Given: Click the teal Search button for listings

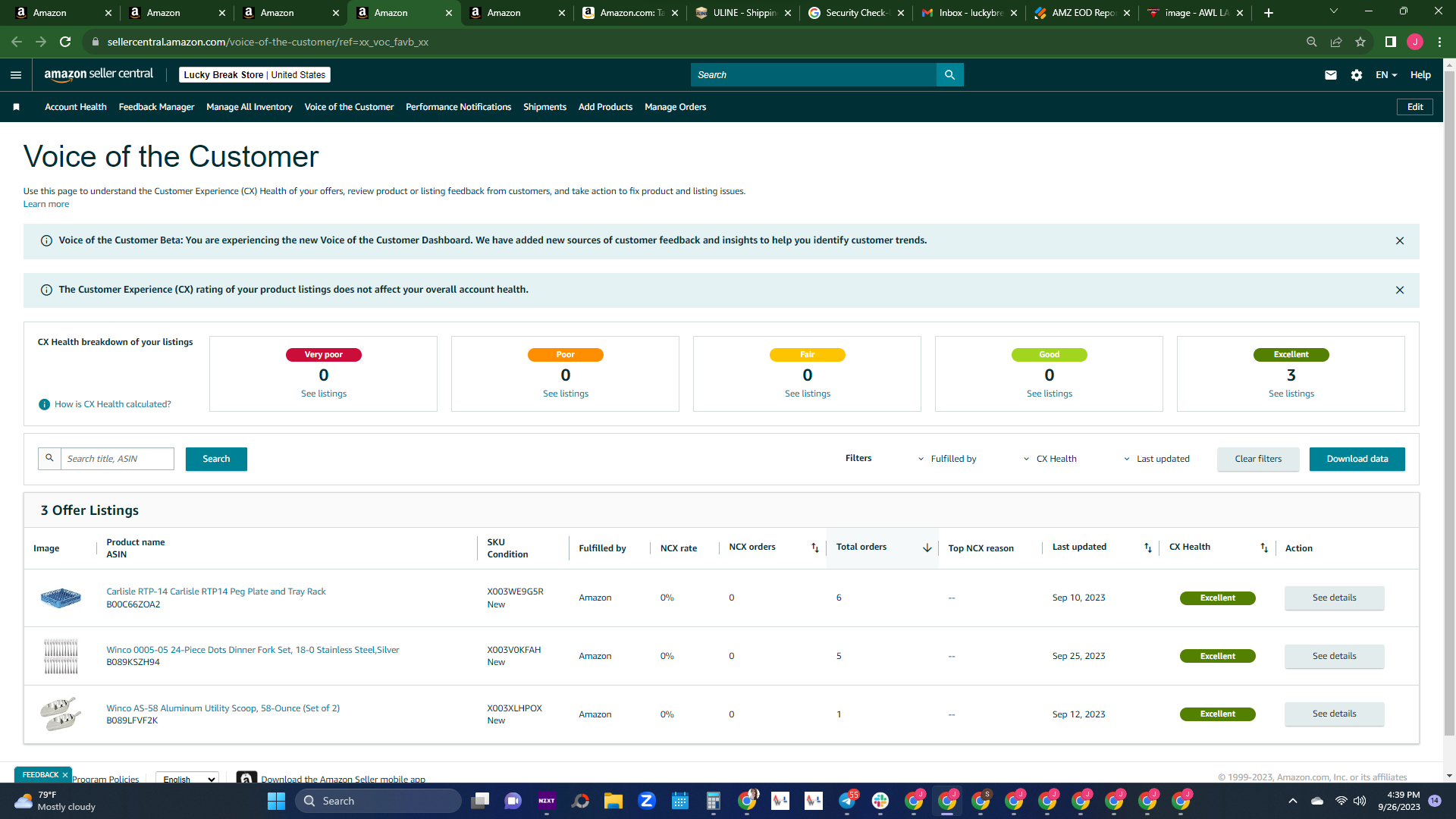Looking at the screenshot, I should coord(216,459).
